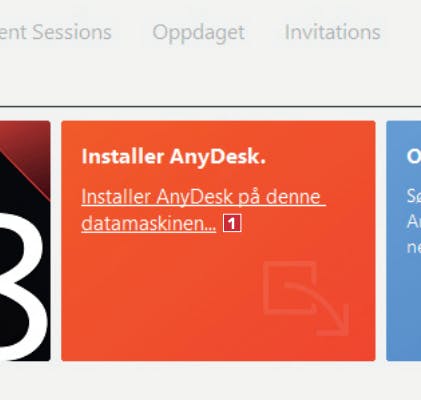This screenshot has width=421, height=400.
Task: Select the orange Installer AnyDesk tile background
Action: coord(218,241)
